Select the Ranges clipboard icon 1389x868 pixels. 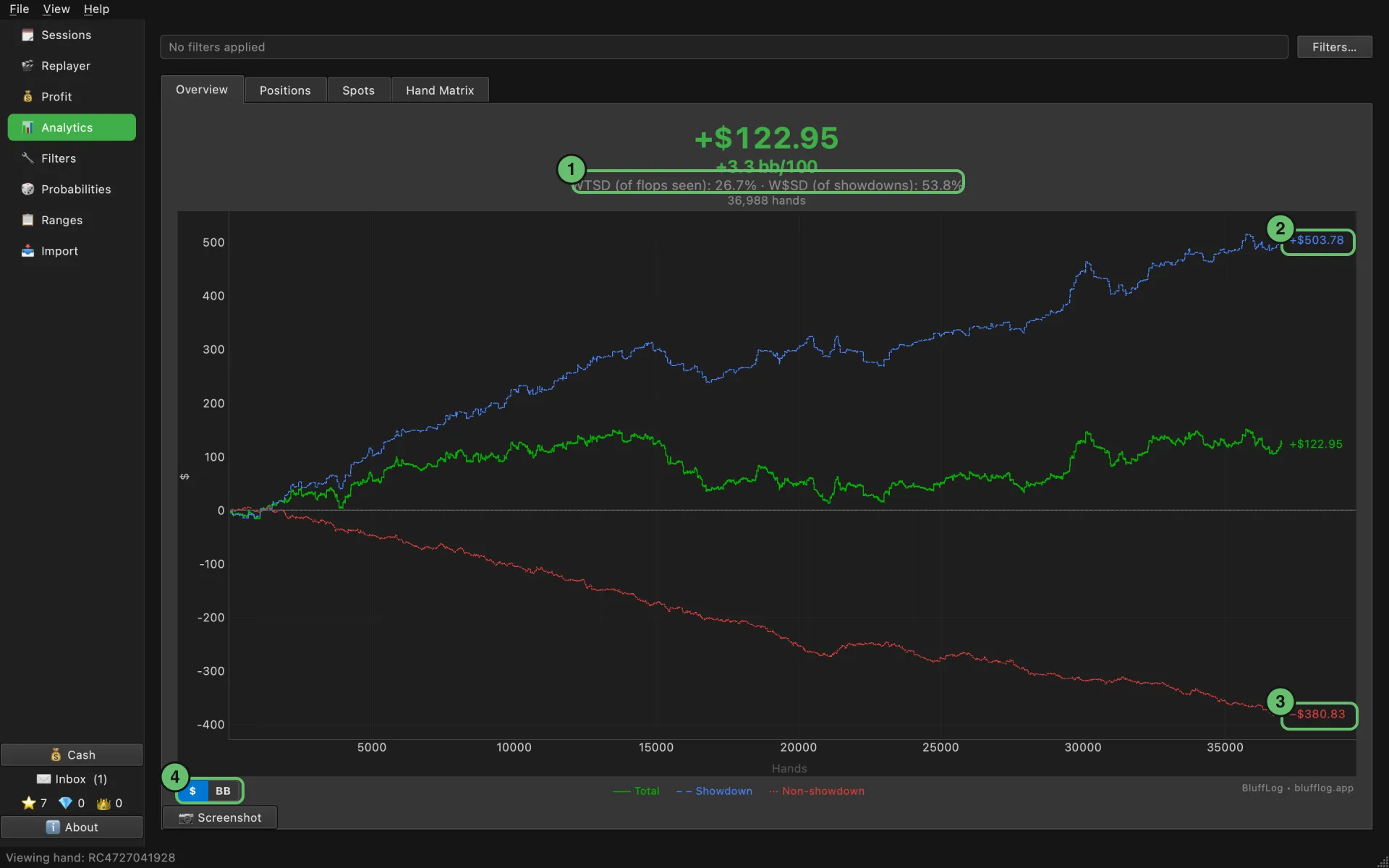[27, 220]
